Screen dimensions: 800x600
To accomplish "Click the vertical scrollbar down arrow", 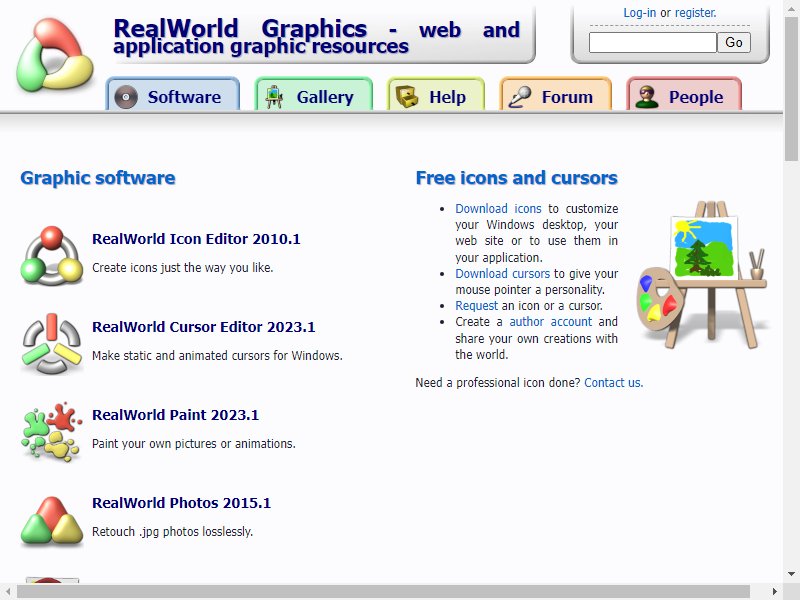I will click(x=792, y=574).
